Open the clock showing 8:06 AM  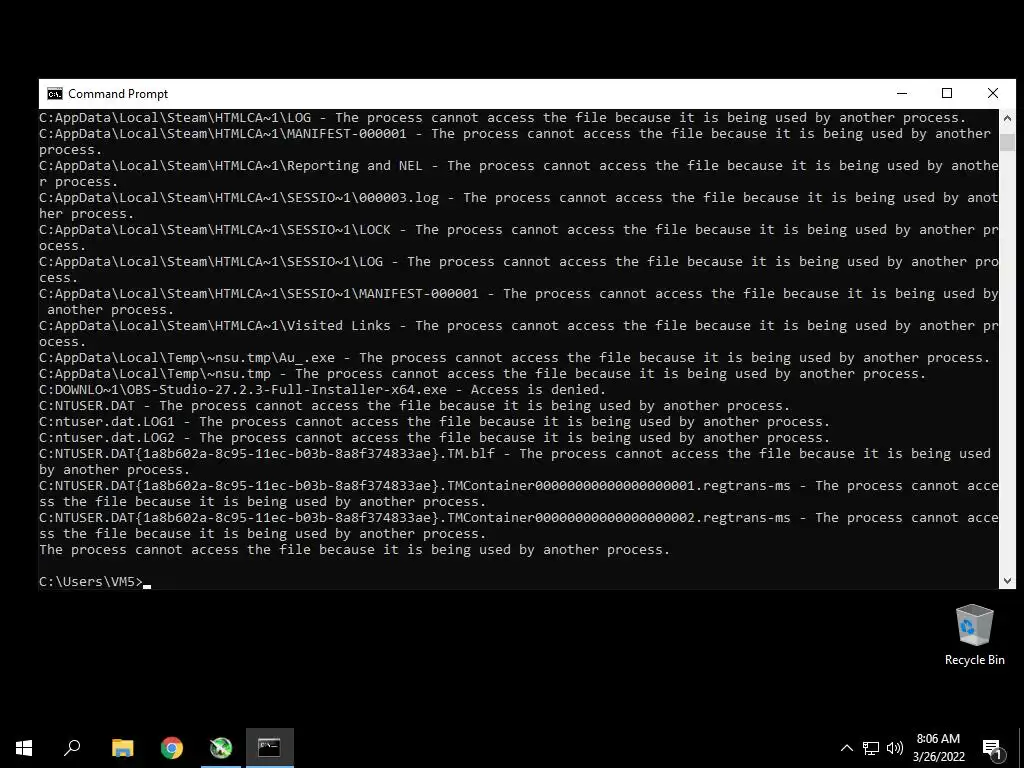coord(938,748)
